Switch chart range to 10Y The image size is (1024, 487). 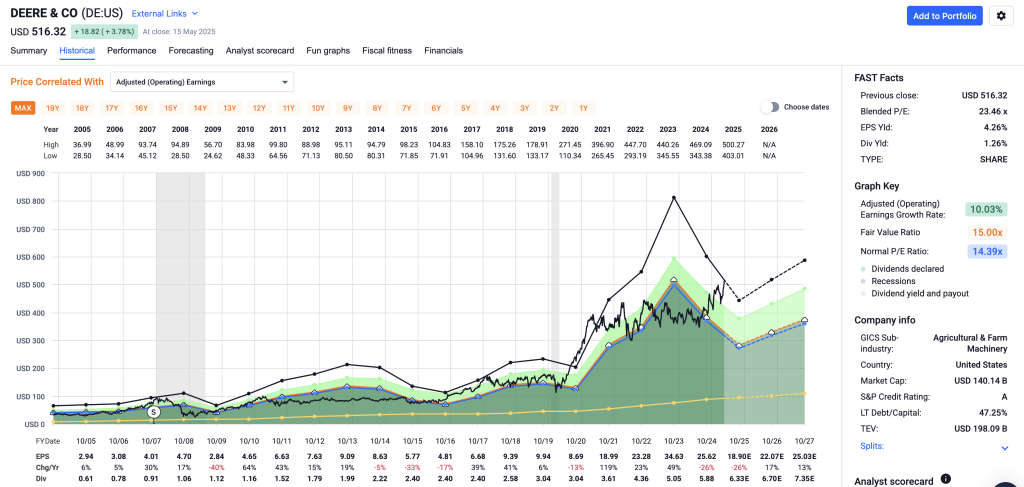[317, 108]
